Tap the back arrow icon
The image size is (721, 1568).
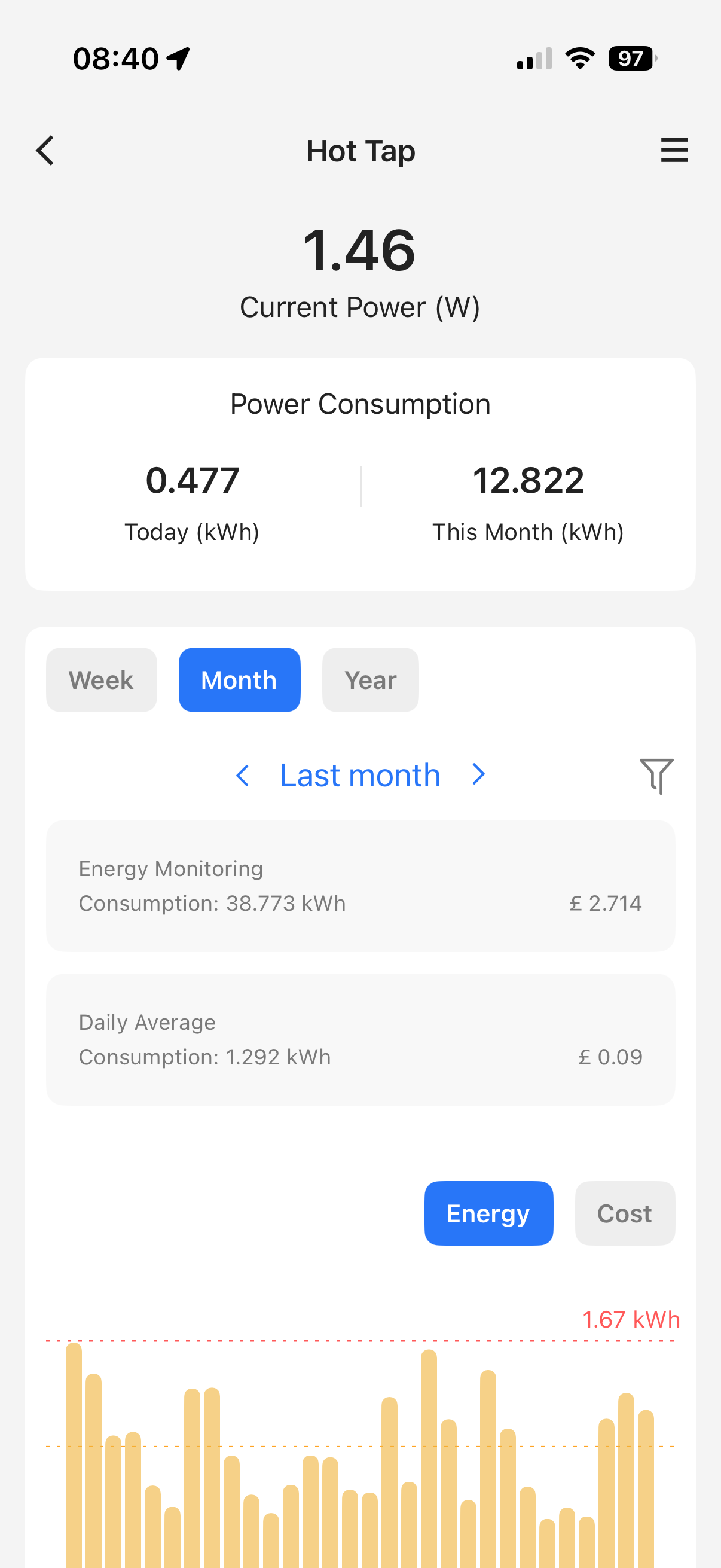tap(45, 150)
